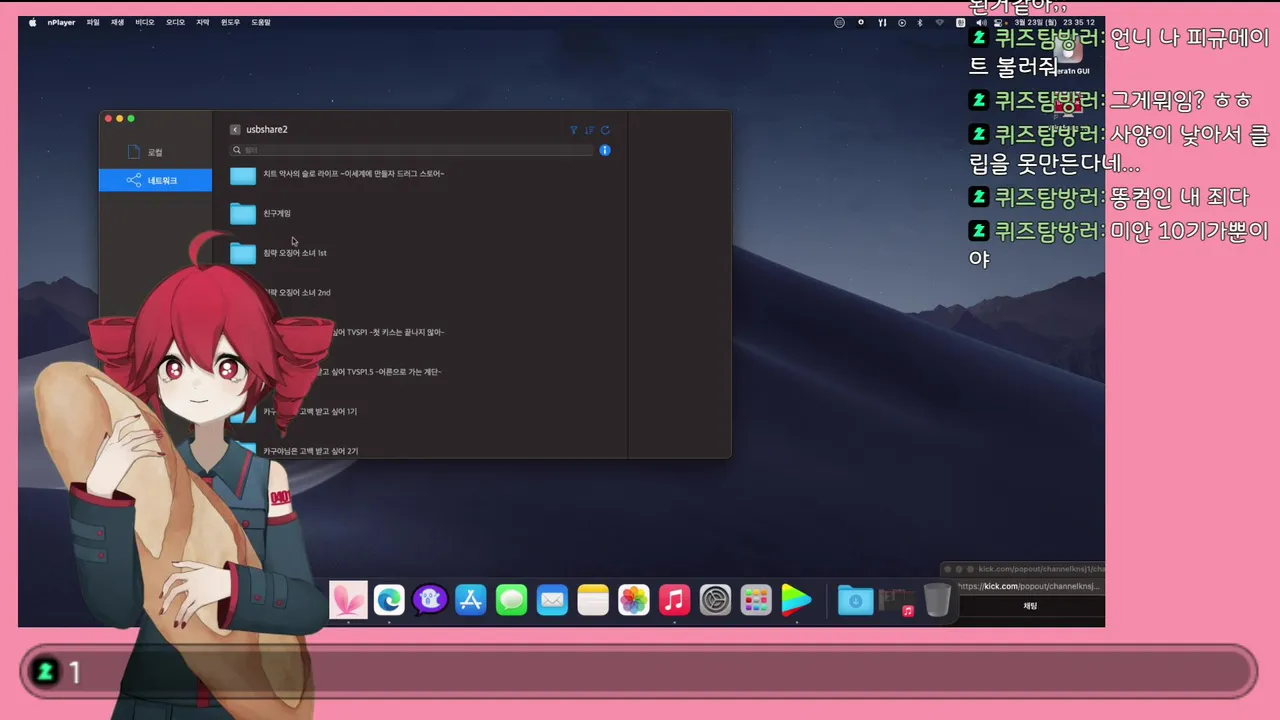
Task: Open Music from the Dock
Action: click(x=674, y=600)
